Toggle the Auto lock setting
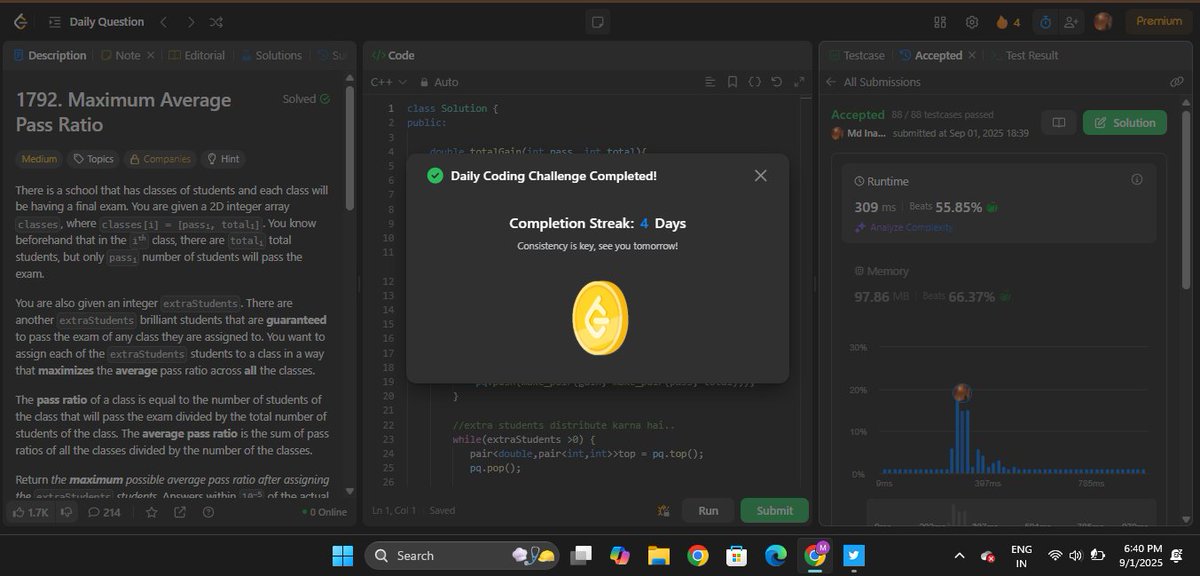 pyautogui.click(x=440, y=82)
